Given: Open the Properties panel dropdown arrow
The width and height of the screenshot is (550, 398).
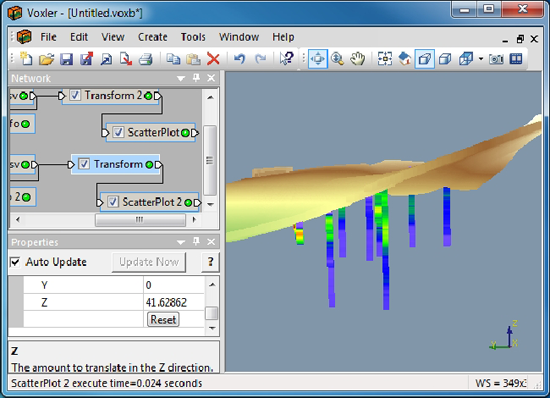Looking at the screenshot, I should 181,242.
